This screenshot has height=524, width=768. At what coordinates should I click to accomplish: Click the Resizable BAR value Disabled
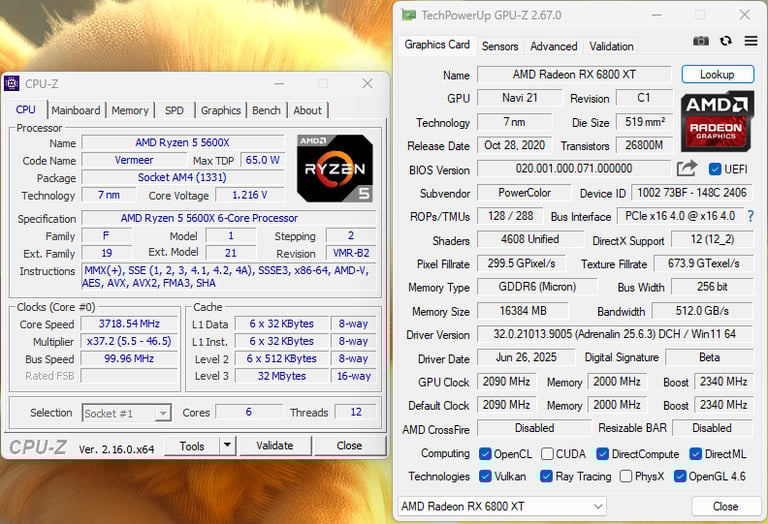pos(712,428)
